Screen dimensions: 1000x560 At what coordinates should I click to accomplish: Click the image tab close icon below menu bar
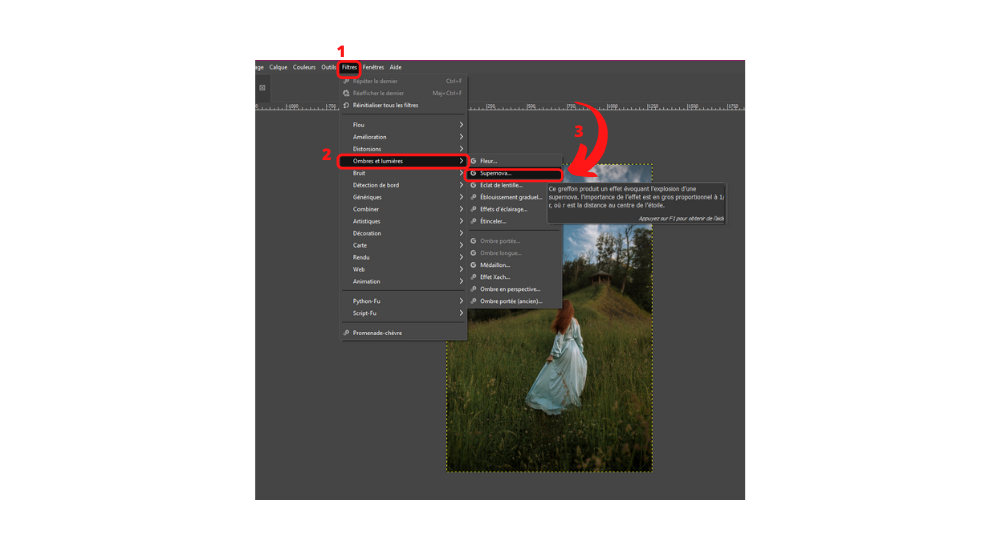262,88
